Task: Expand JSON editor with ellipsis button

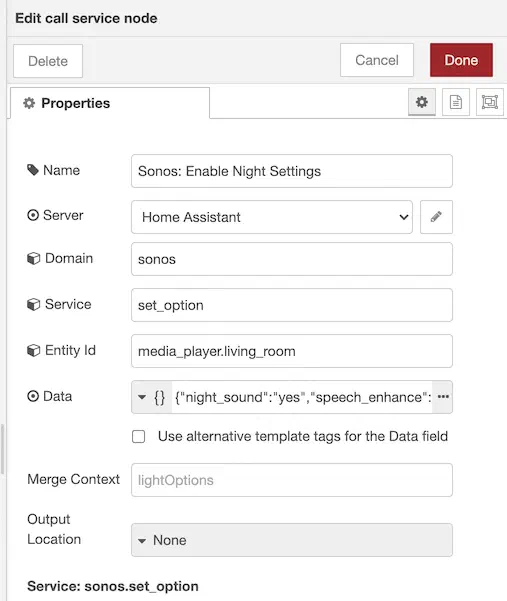Action: coord(443,397)
